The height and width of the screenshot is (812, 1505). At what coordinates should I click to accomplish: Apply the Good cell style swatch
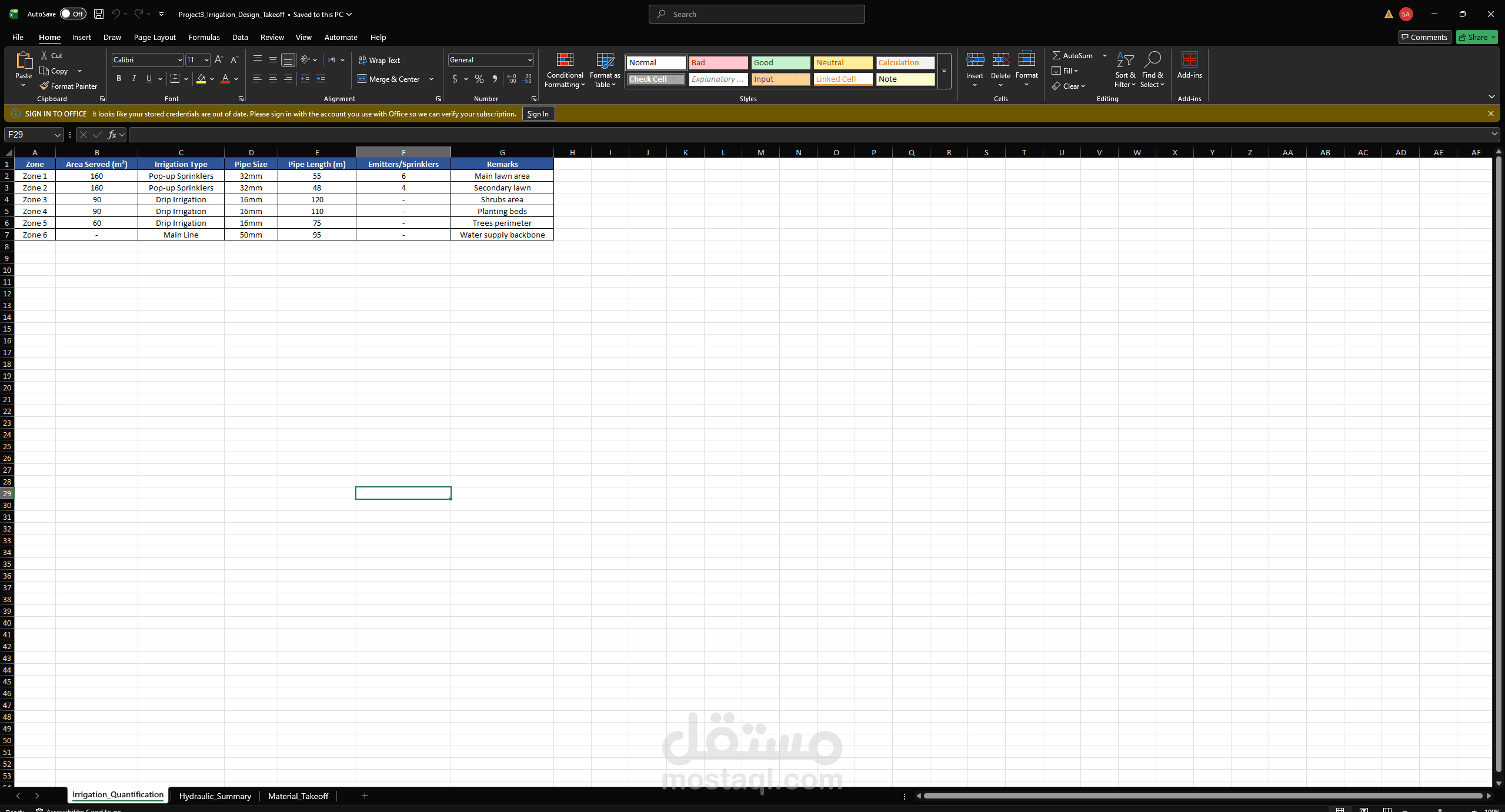pos(780,62)
